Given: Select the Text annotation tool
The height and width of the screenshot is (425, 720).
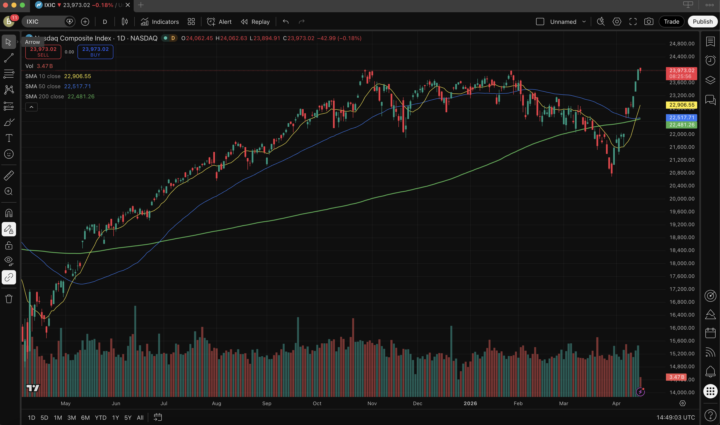Looking at the screenshot, I should coord(9,138).
